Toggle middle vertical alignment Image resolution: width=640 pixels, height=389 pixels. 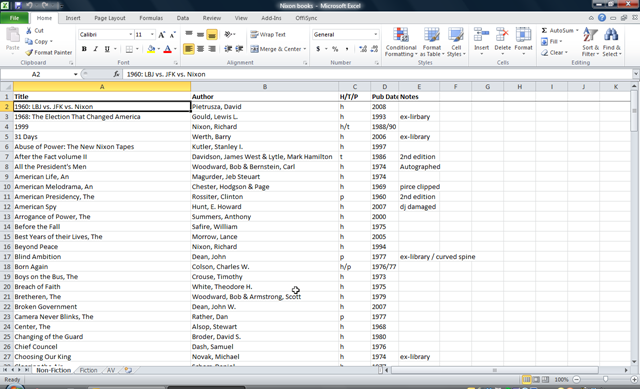point(200,35)
